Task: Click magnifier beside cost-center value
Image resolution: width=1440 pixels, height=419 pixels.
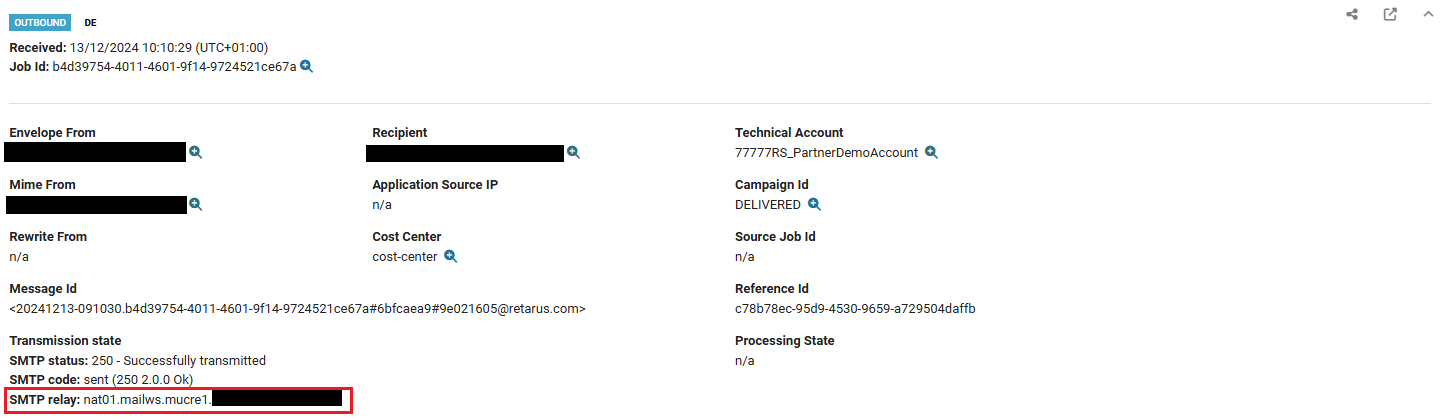Action: 451,256
